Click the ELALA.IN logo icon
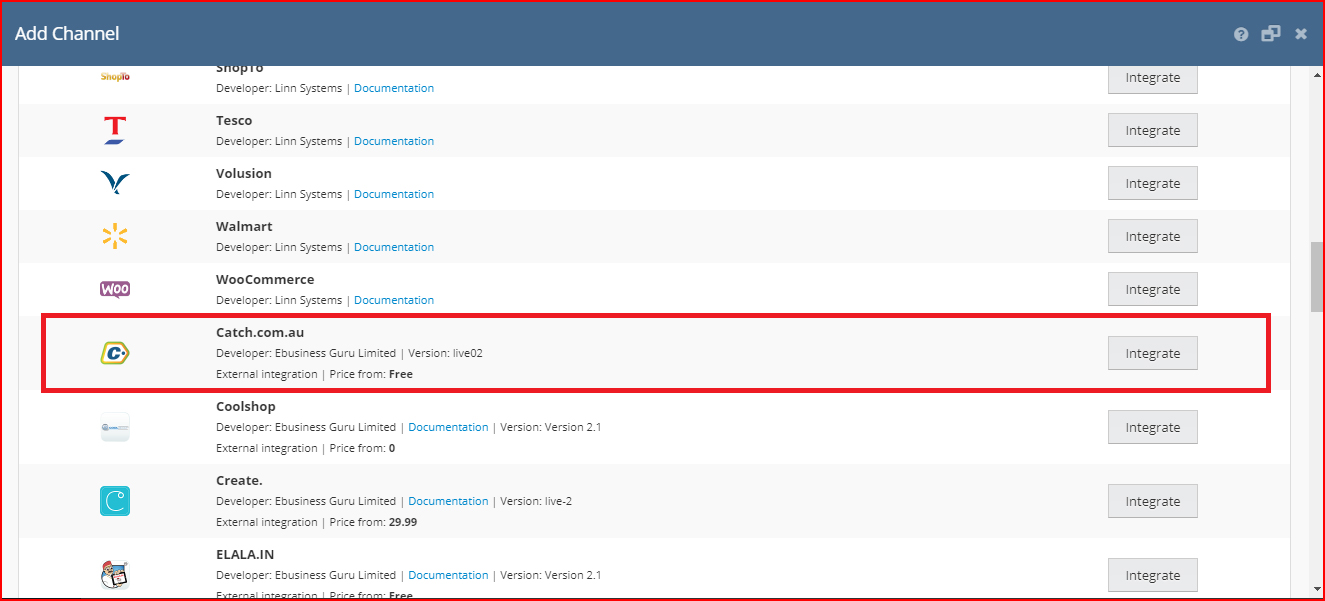Image resolution: width=1325 pixels, height=601 pixels. (x=116, y=575)
